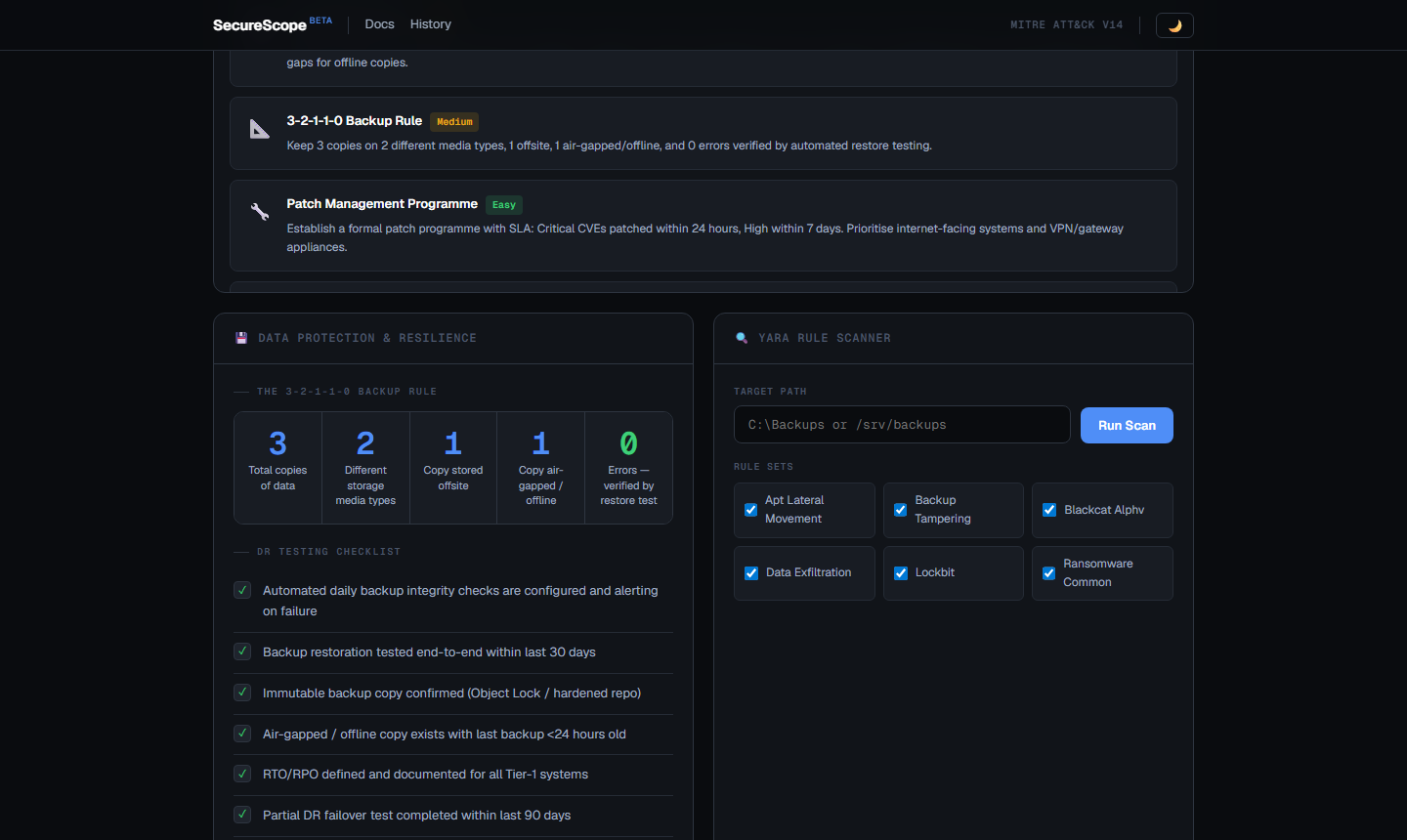1407x840 pixels.
Task: Toggle the dark mode moon icon
Action: click(x=1174, y=25)
